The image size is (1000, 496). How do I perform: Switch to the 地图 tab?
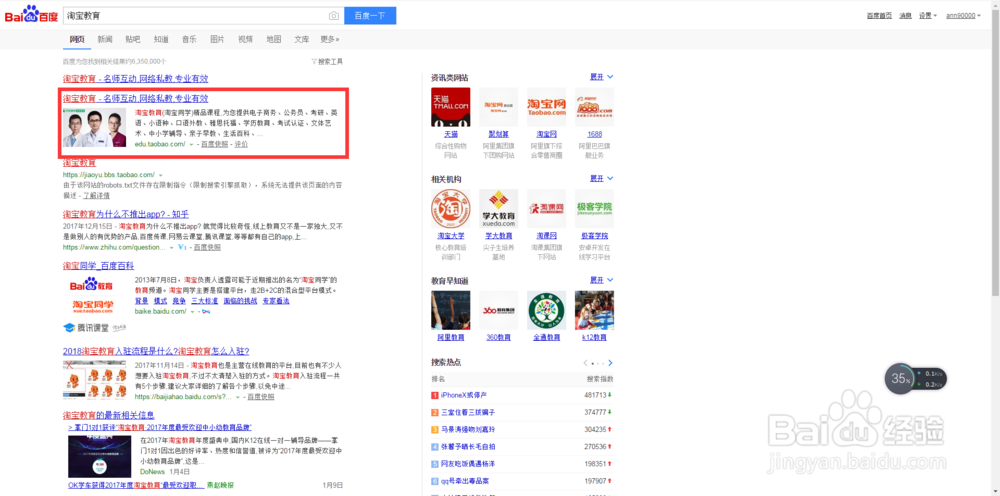click(x=274, y=40)
